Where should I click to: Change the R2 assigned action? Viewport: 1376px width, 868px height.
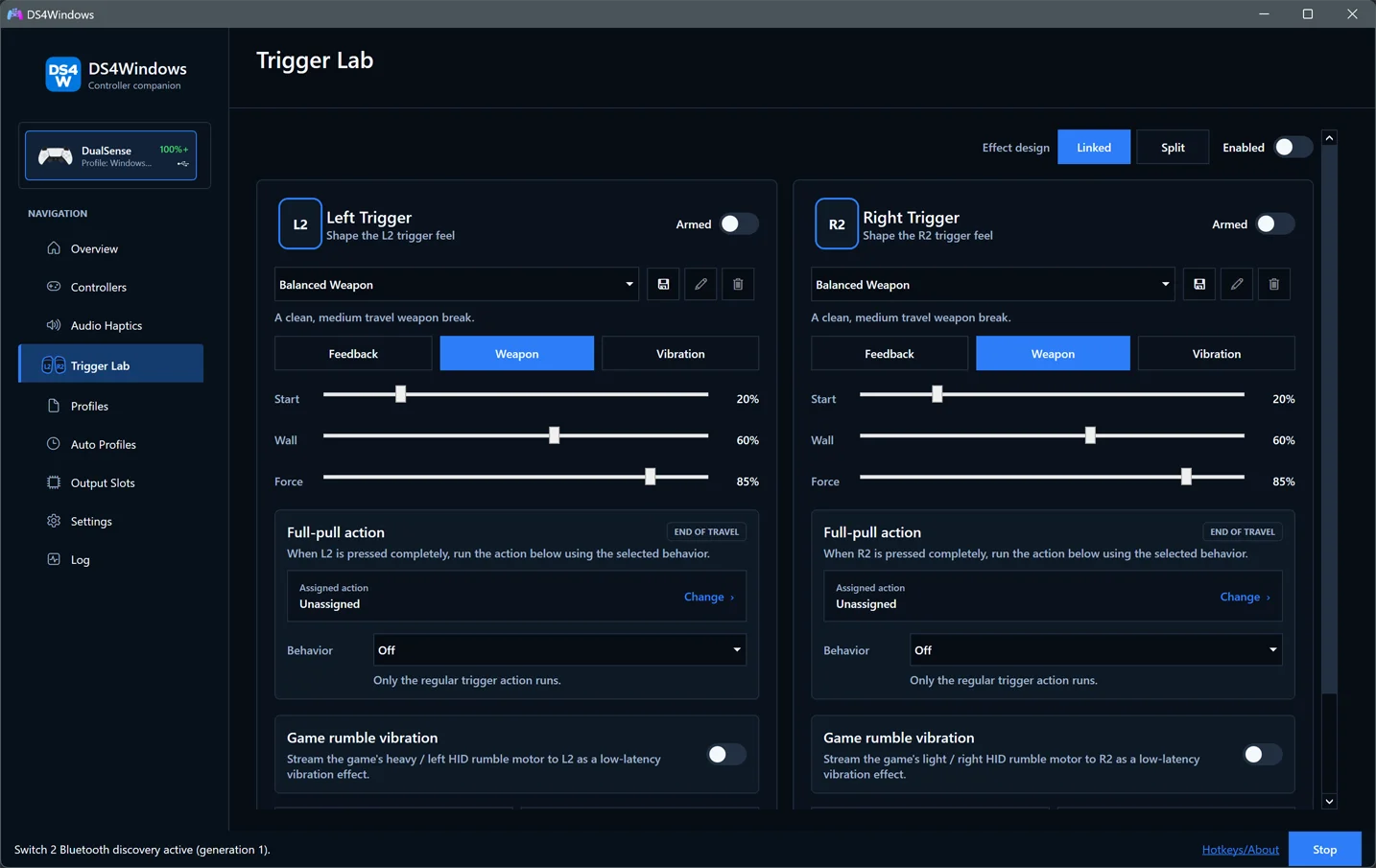(x=1246, y=597)
